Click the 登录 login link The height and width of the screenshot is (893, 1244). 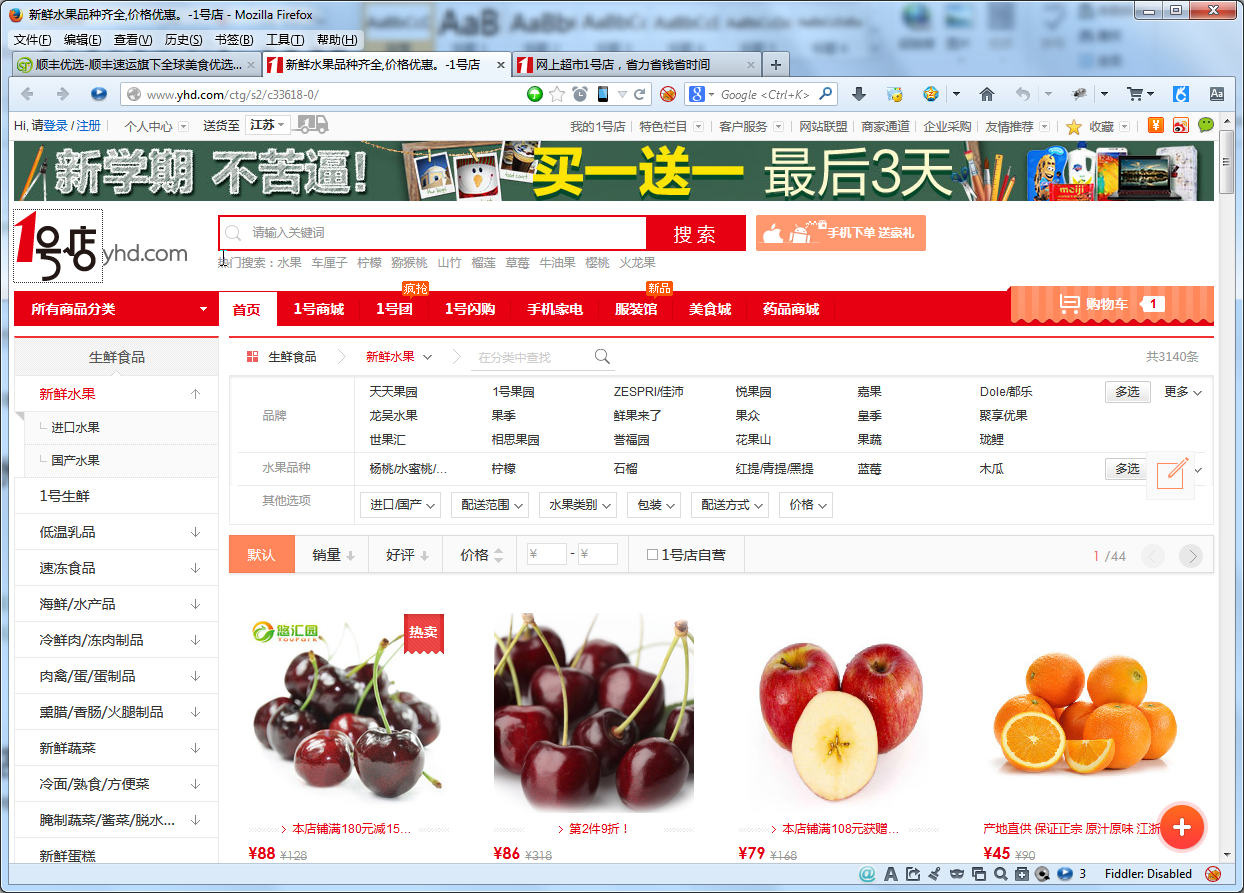pos(56,126)
